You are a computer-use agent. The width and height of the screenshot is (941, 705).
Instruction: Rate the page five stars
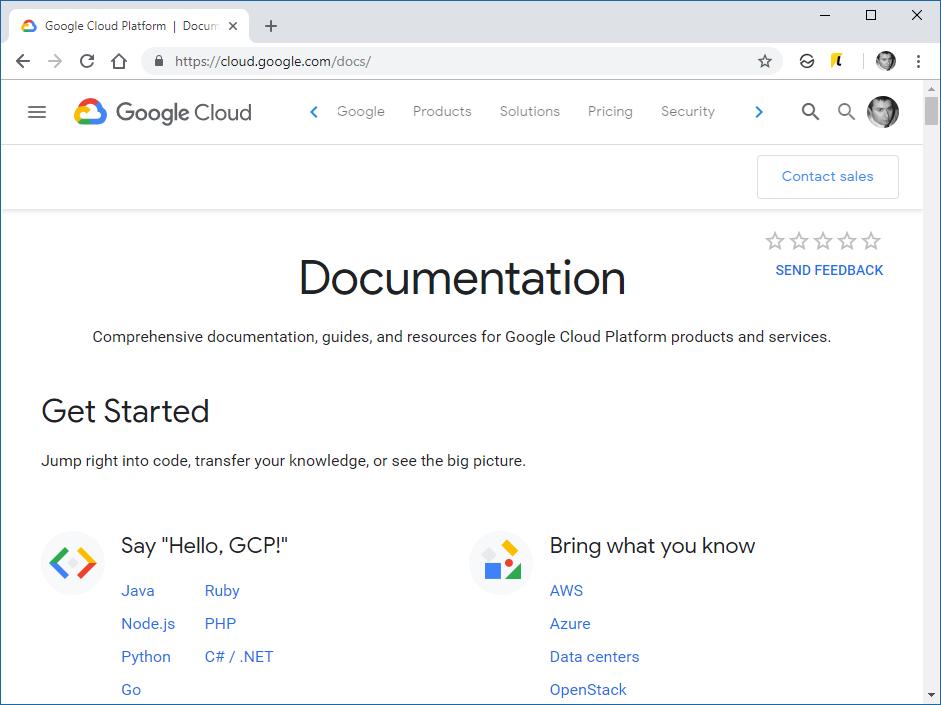click(x=871, y=241)
